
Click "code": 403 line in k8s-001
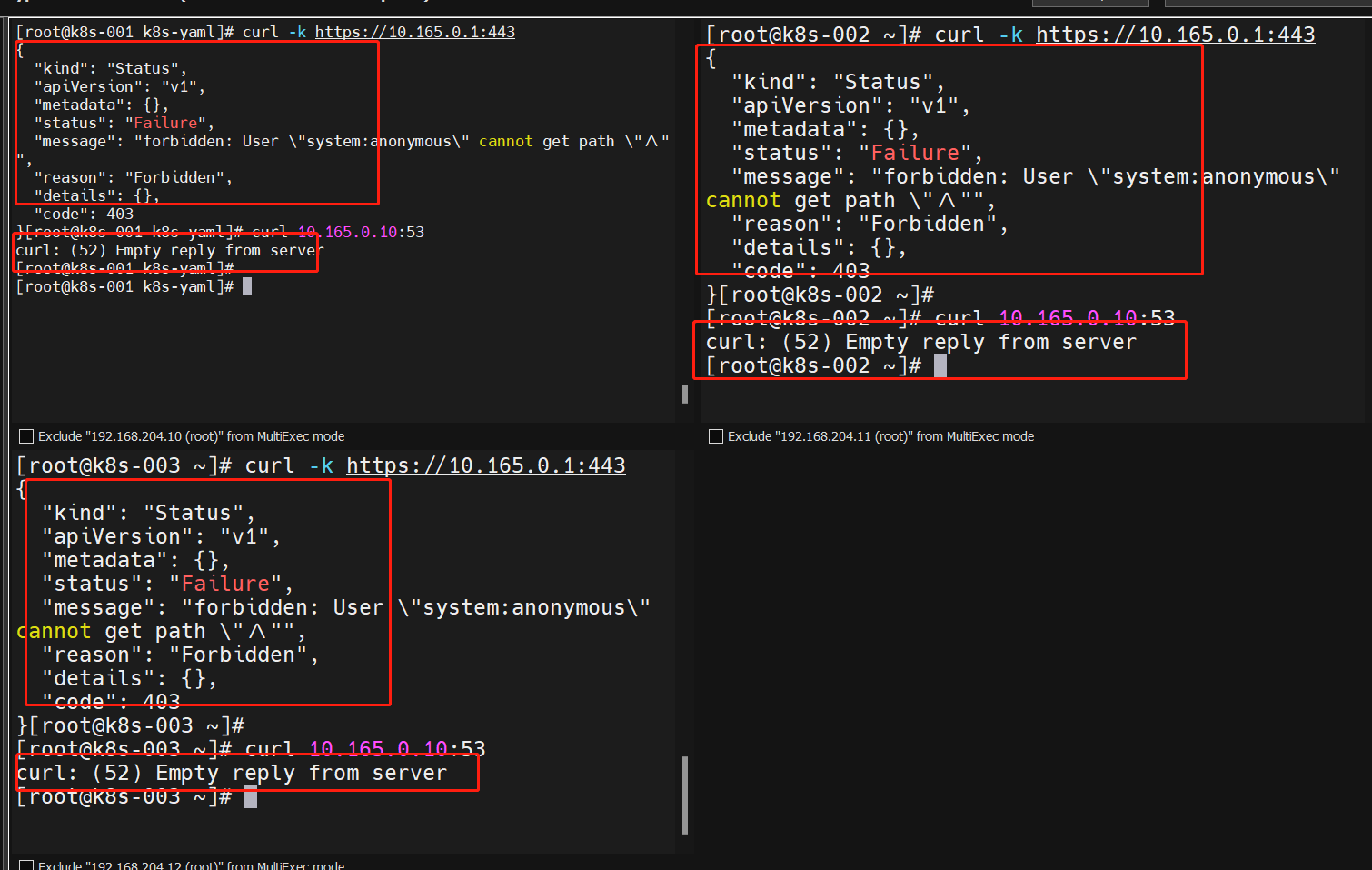click(84, 214)
